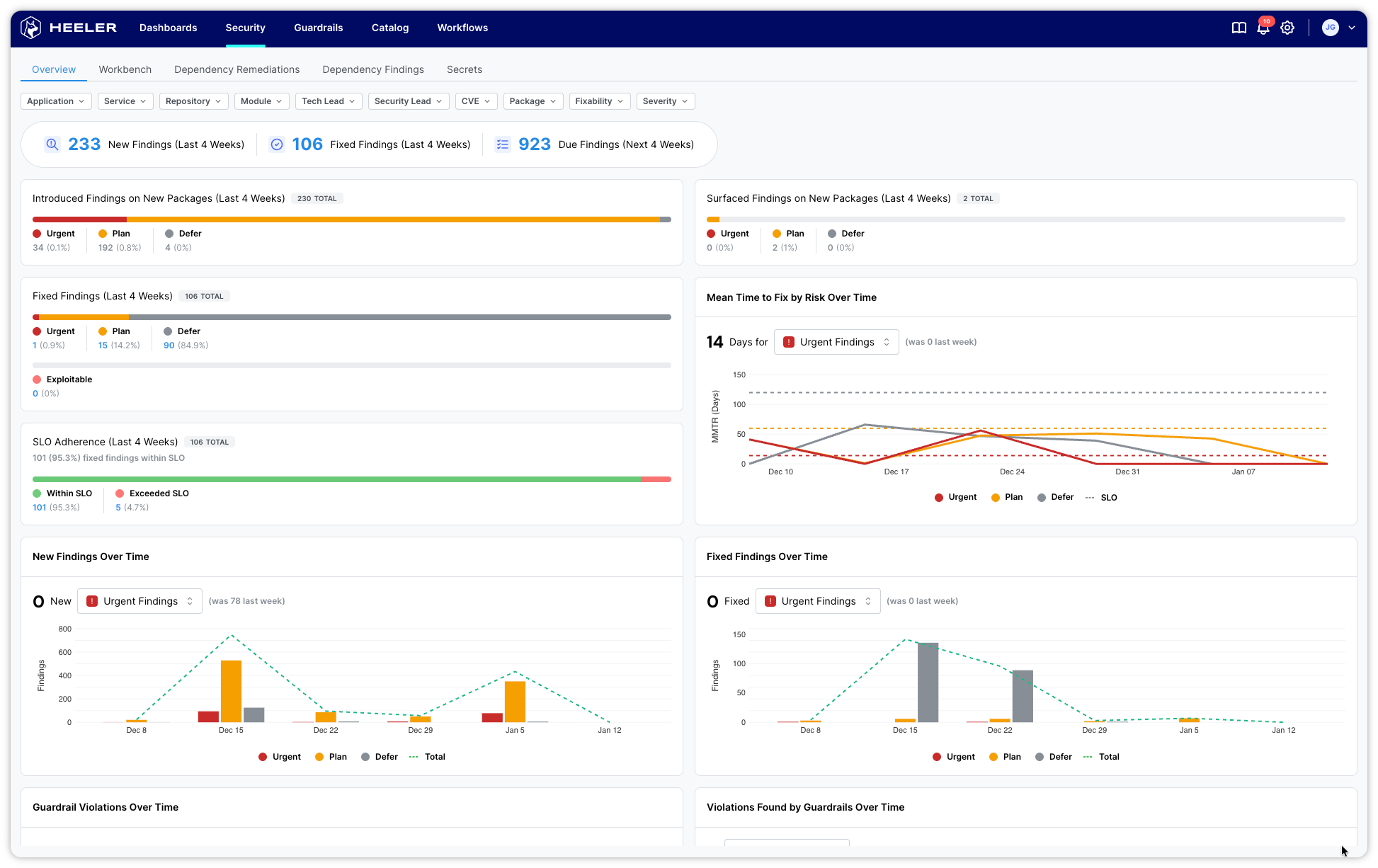Click the New Findings magnifier icon
1378x868 pixels.
click(x=52, y=144)
